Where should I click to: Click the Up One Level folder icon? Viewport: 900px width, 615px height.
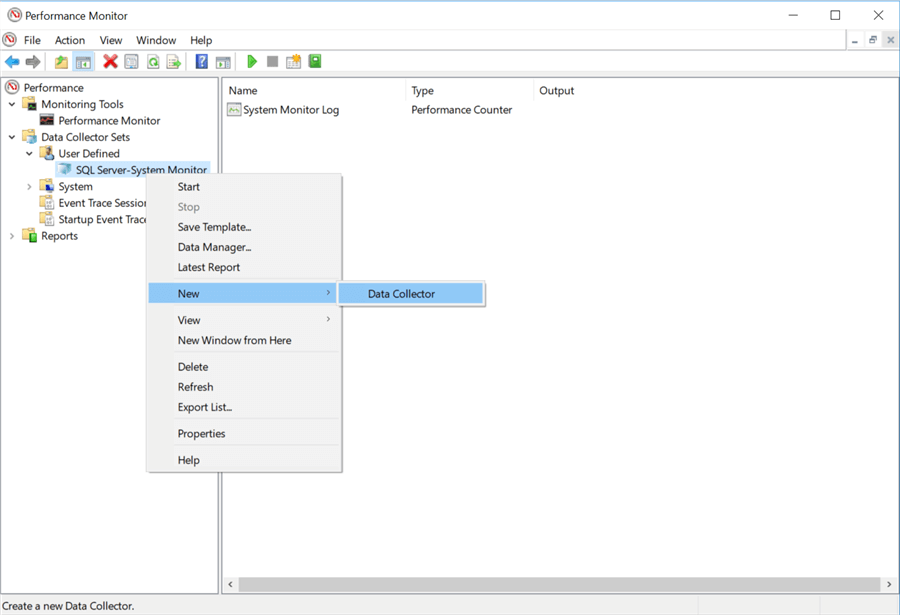click(x=61, y=62)
